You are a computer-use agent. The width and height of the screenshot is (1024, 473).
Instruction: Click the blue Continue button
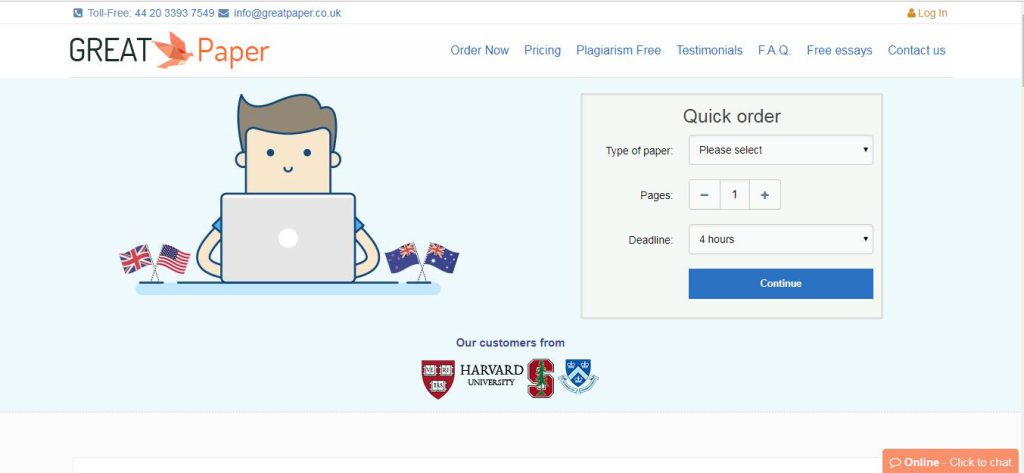[x=780, y=284]
